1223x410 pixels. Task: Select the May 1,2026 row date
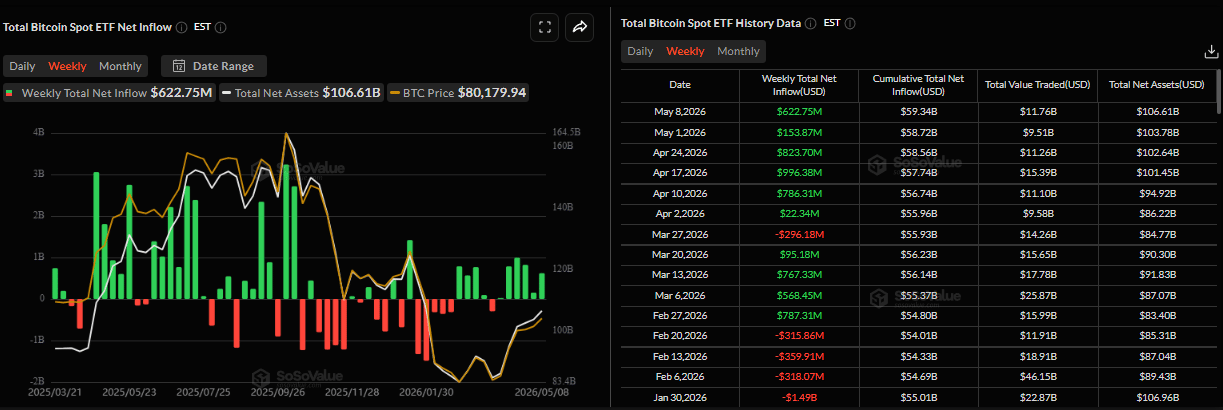(680, 133)
